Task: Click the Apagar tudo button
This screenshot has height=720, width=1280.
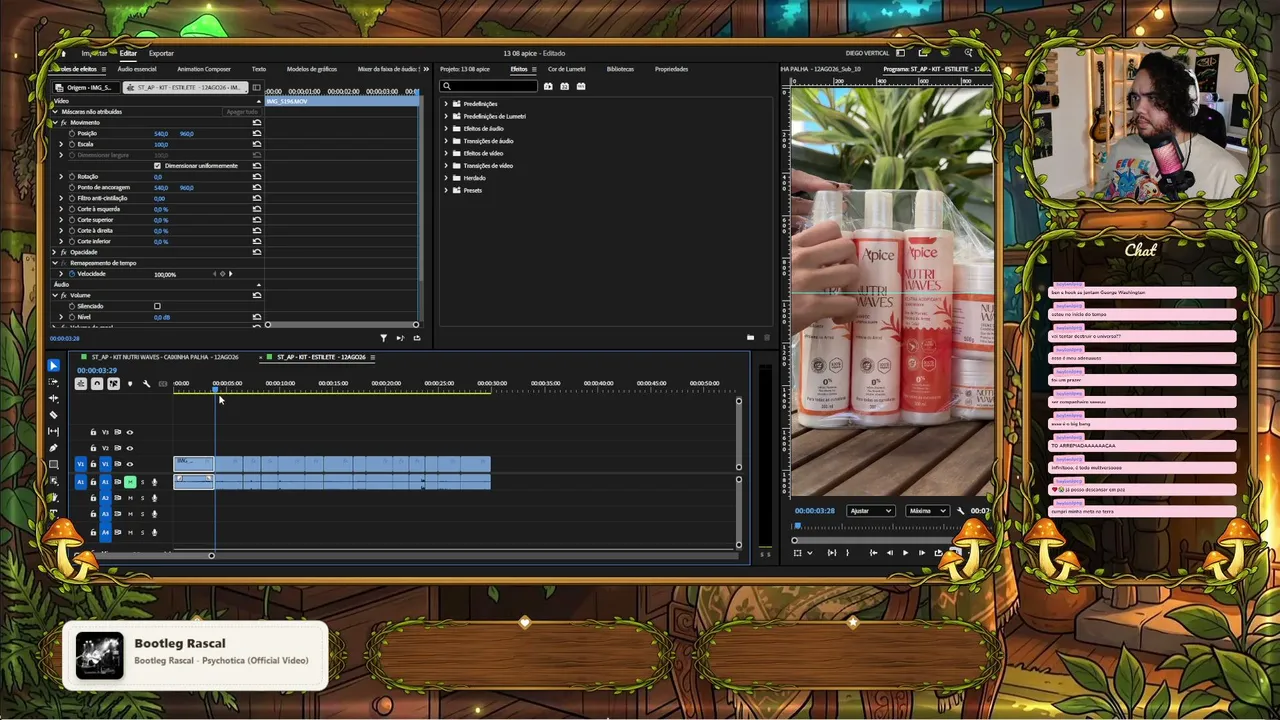Action: click(x=242, y=112)
